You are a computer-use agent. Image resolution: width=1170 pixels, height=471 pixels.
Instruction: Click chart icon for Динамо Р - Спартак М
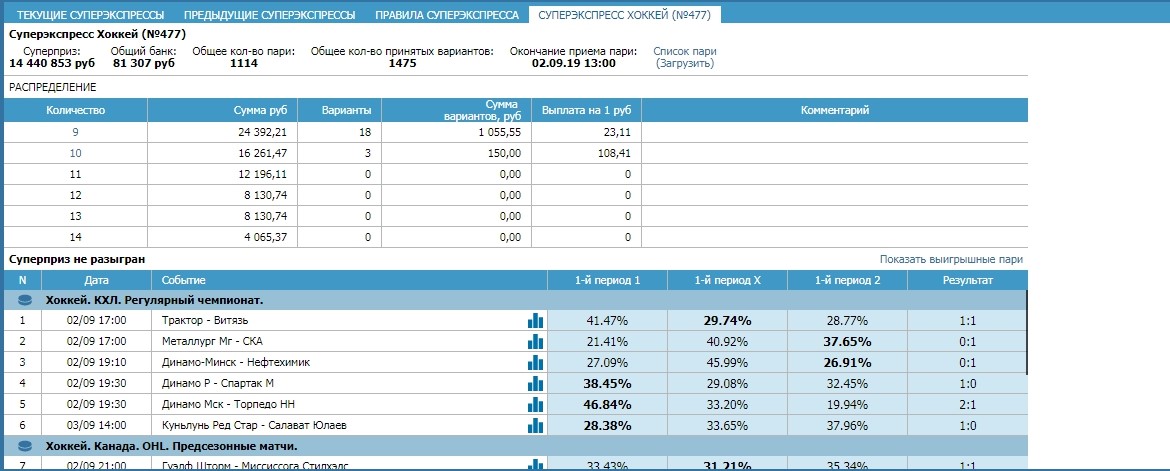(x=536, y=383)
